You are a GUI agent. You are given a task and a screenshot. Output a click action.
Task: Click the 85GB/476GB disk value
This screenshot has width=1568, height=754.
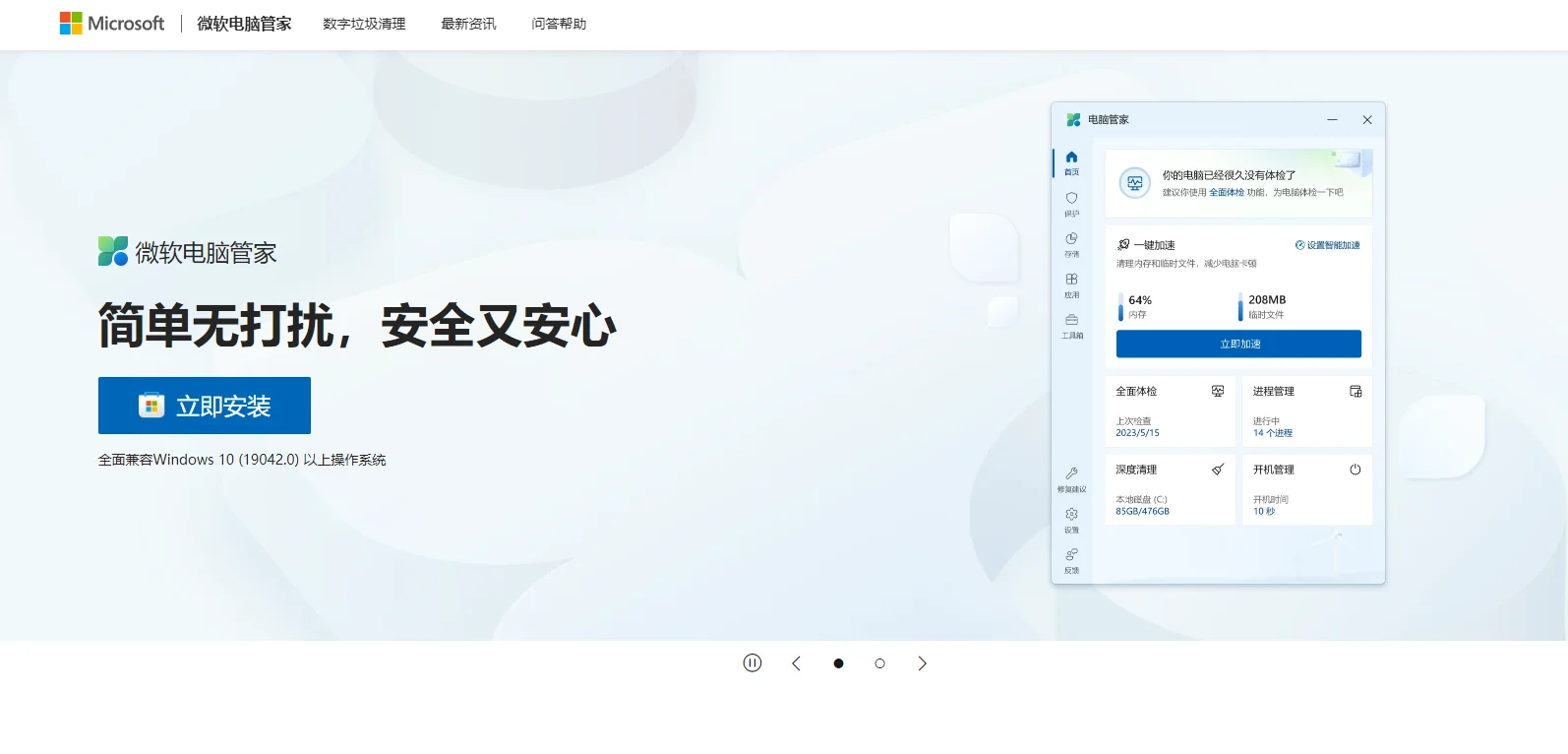click(x=1142, y=512)
